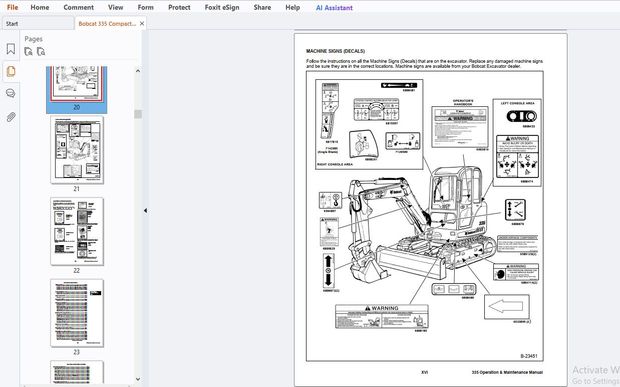Click scroll down arrow in Pages panel
Viewport: 620px width, 387px height.
[138, 379]
